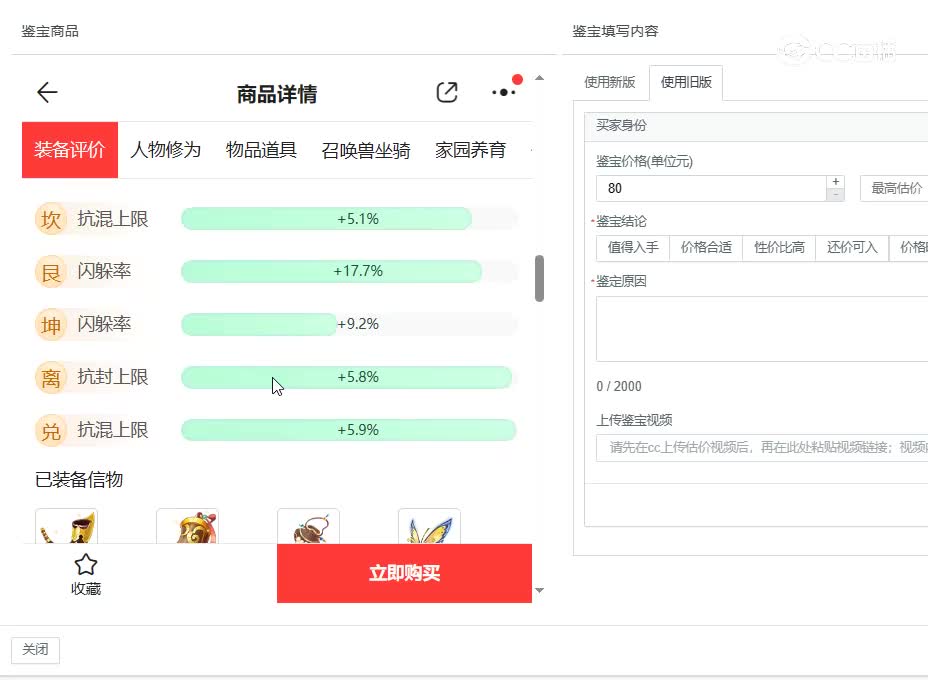
Task: Toggle the 价格合适 conclusion option
Action: click(706, 247)
